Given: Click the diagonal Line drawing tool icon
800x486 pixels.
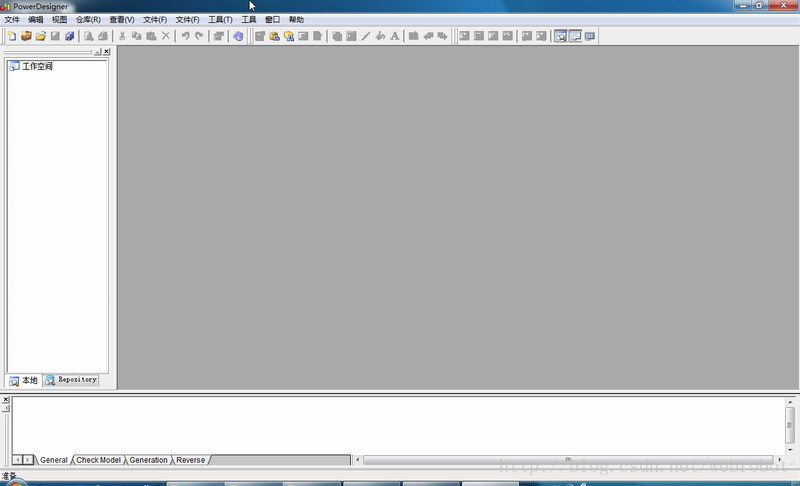Looking at the screenshot, I should point(366,36).
